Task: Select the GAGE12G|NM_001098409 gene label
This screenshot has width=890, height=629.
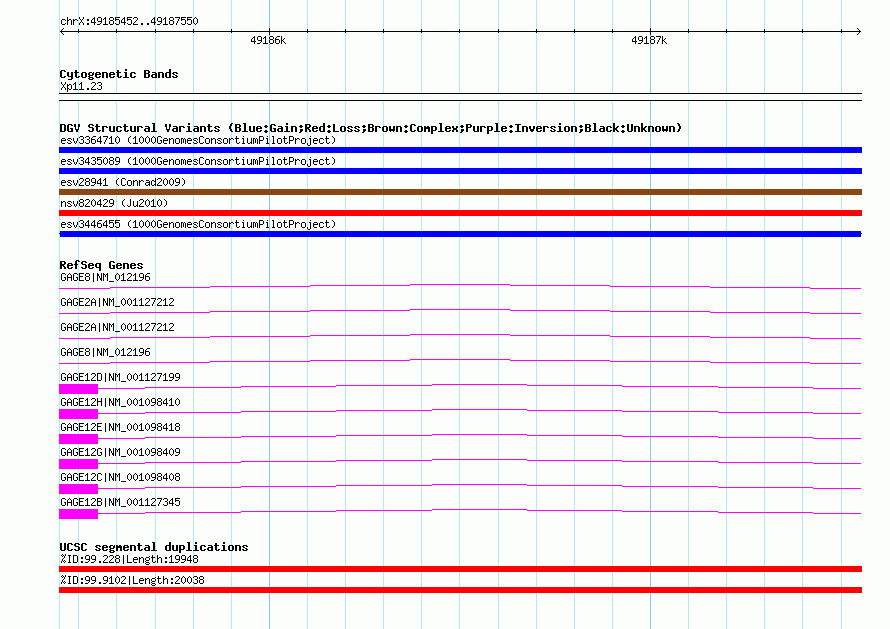Action: pos(120,452)
